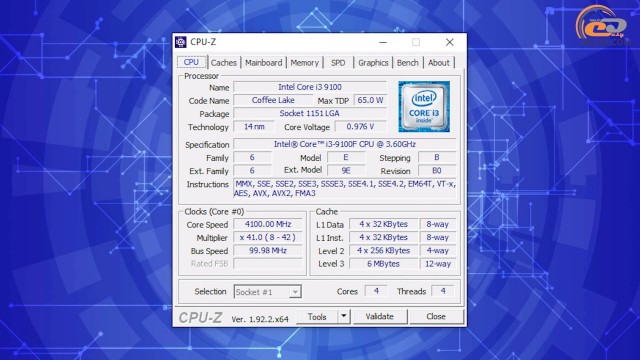This screenshot has height=360, width=640.
Task: Expand the Tools dropdown arrow
Action: (x=344, y=316)
